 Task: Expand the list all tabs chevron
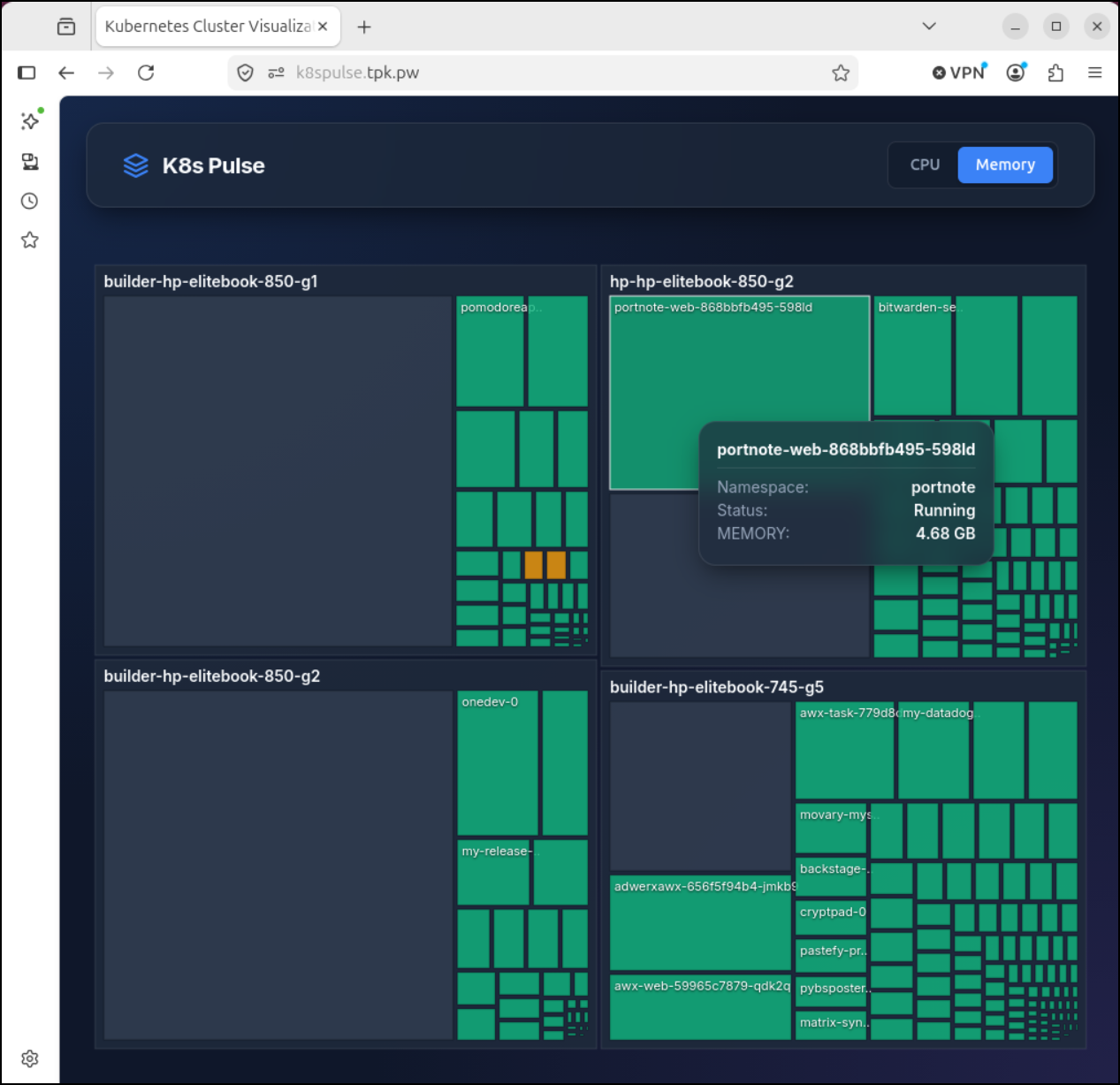click(x=929, y=27)
